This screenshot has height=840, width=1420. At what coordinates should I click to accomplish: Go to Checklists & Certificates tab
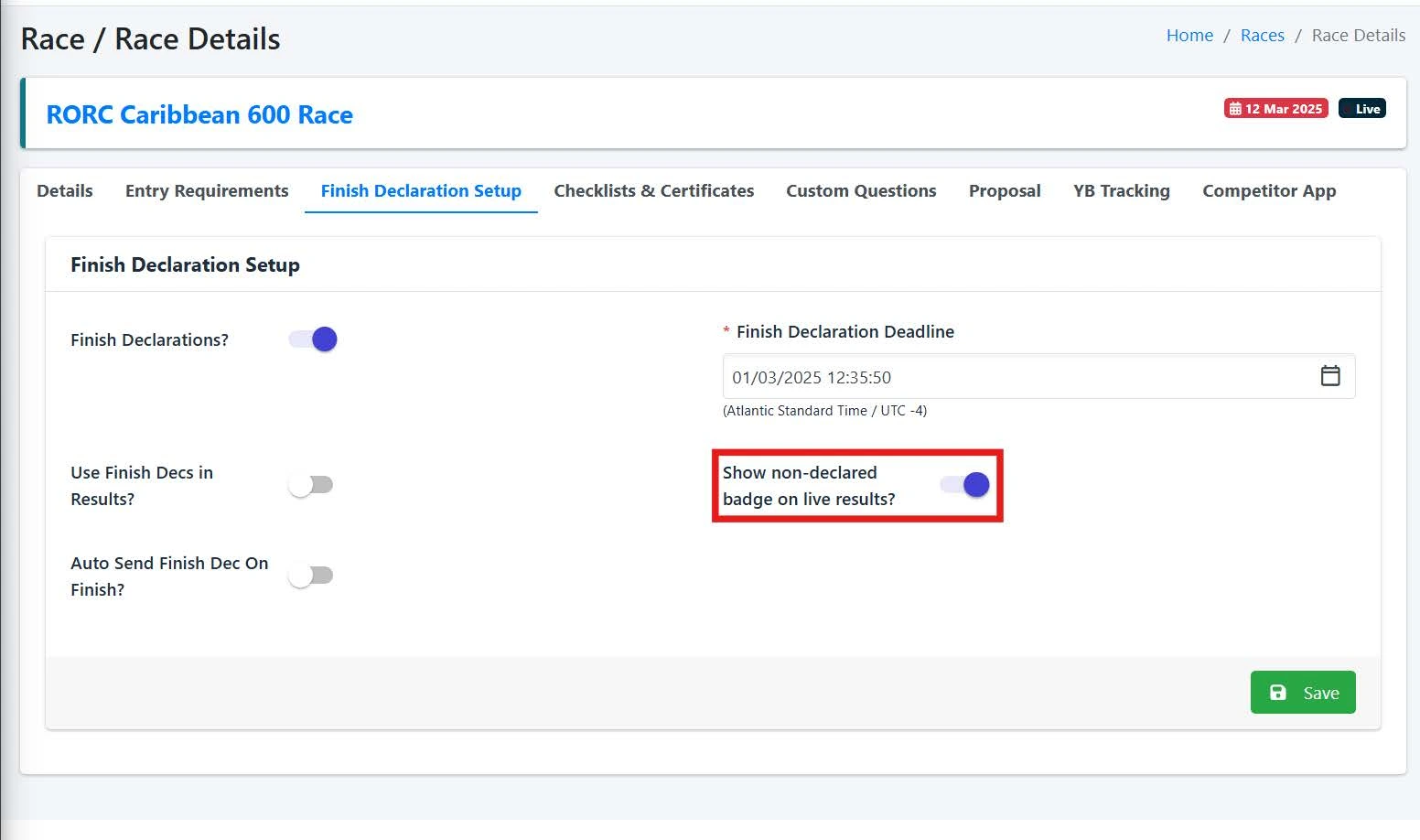coord(654,191)
